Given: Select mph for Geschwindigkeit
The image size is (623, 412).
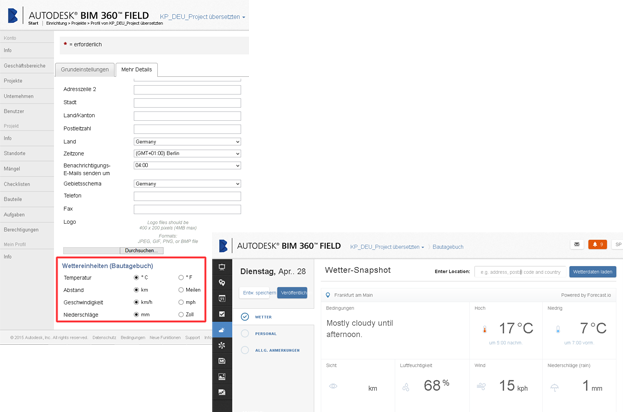Looking at the screenshot, I should (181, 302).
